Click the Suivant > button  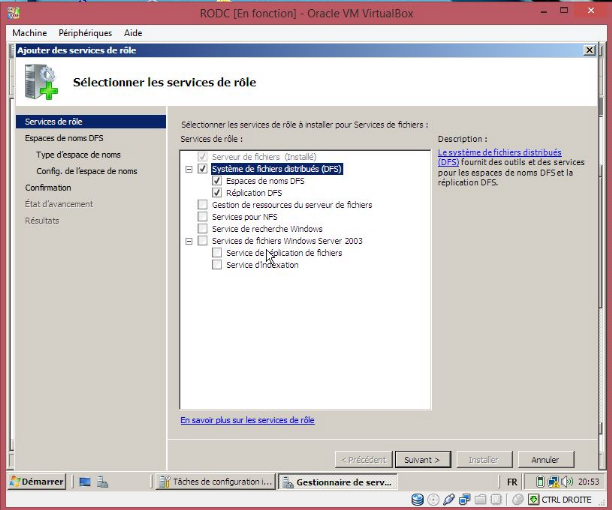pyautogui.click(x=423, y=460)
